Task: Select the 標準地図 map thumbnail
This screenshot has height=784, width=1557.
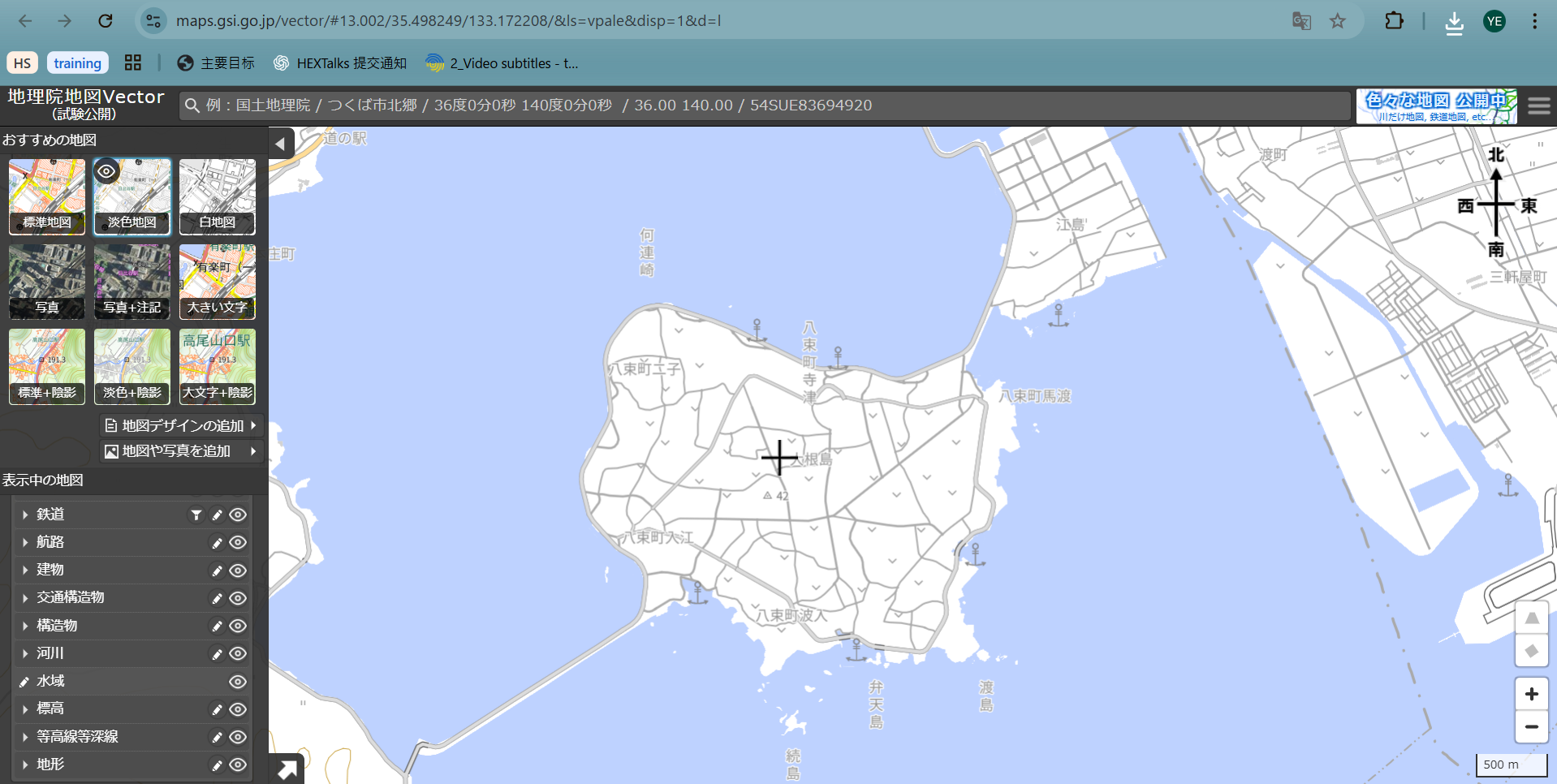Action: (47, 196)
